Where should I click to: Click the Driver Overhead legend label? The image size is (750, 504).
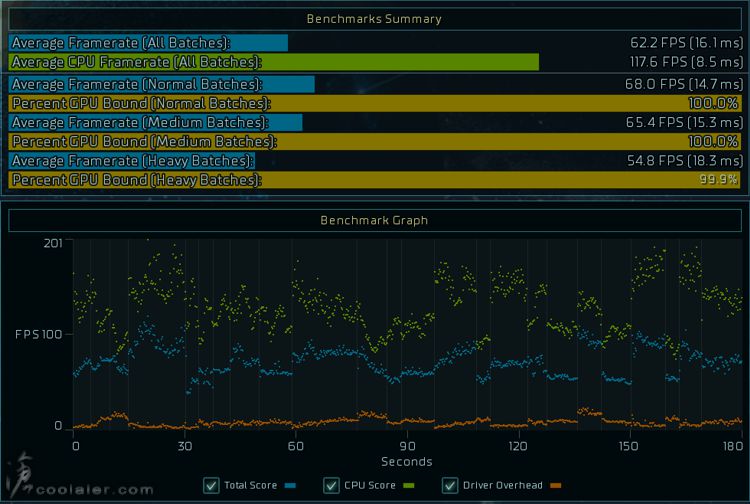point(503,485)
